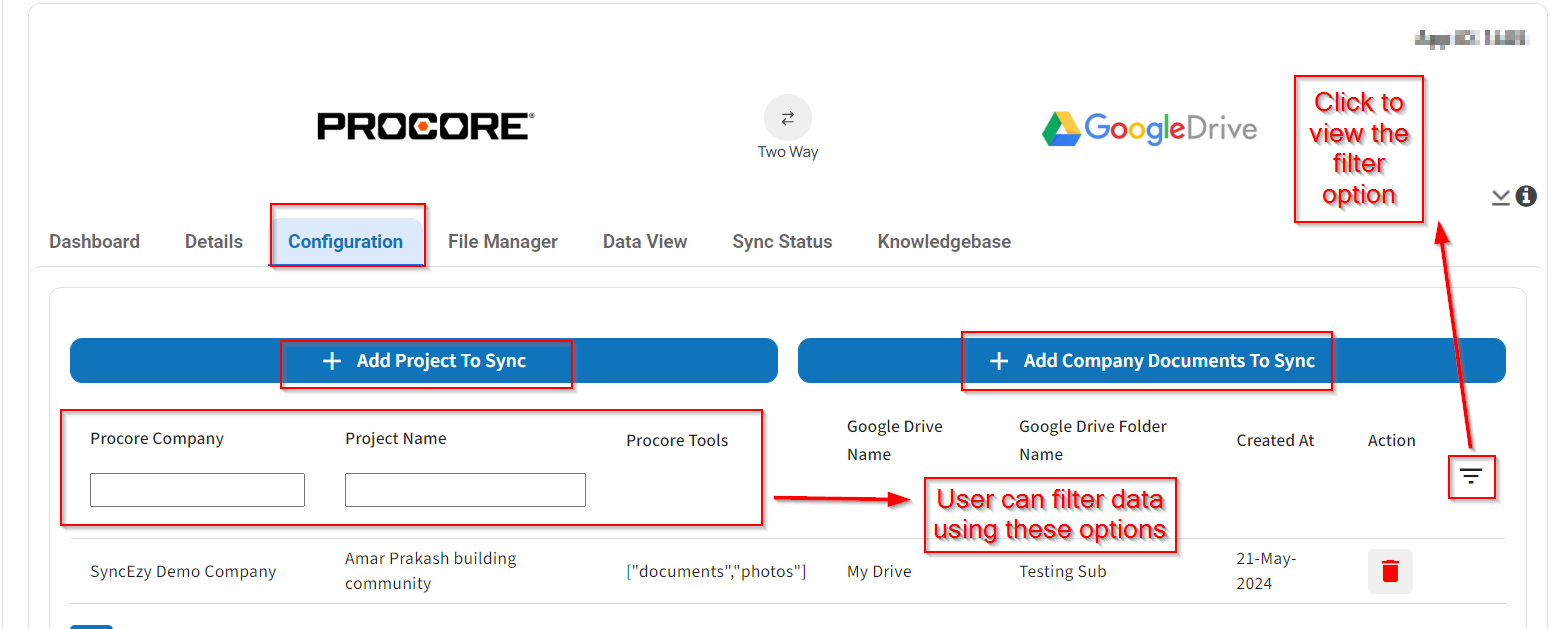1551x629 pixels.
Task: Select the My Drive cell
Action: click(879, 572)
